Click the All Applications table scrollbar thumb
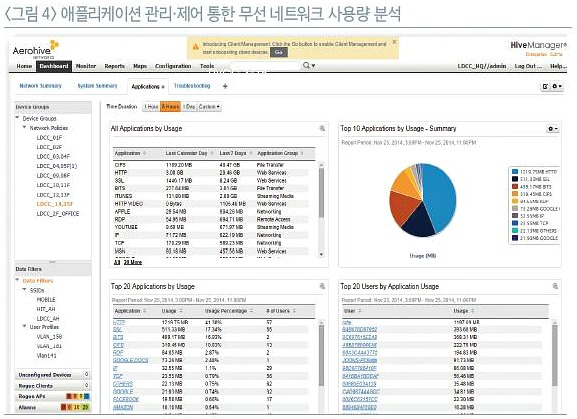This screenshot has width=577, height=419. pyautogui.click(x=321, y=193)
